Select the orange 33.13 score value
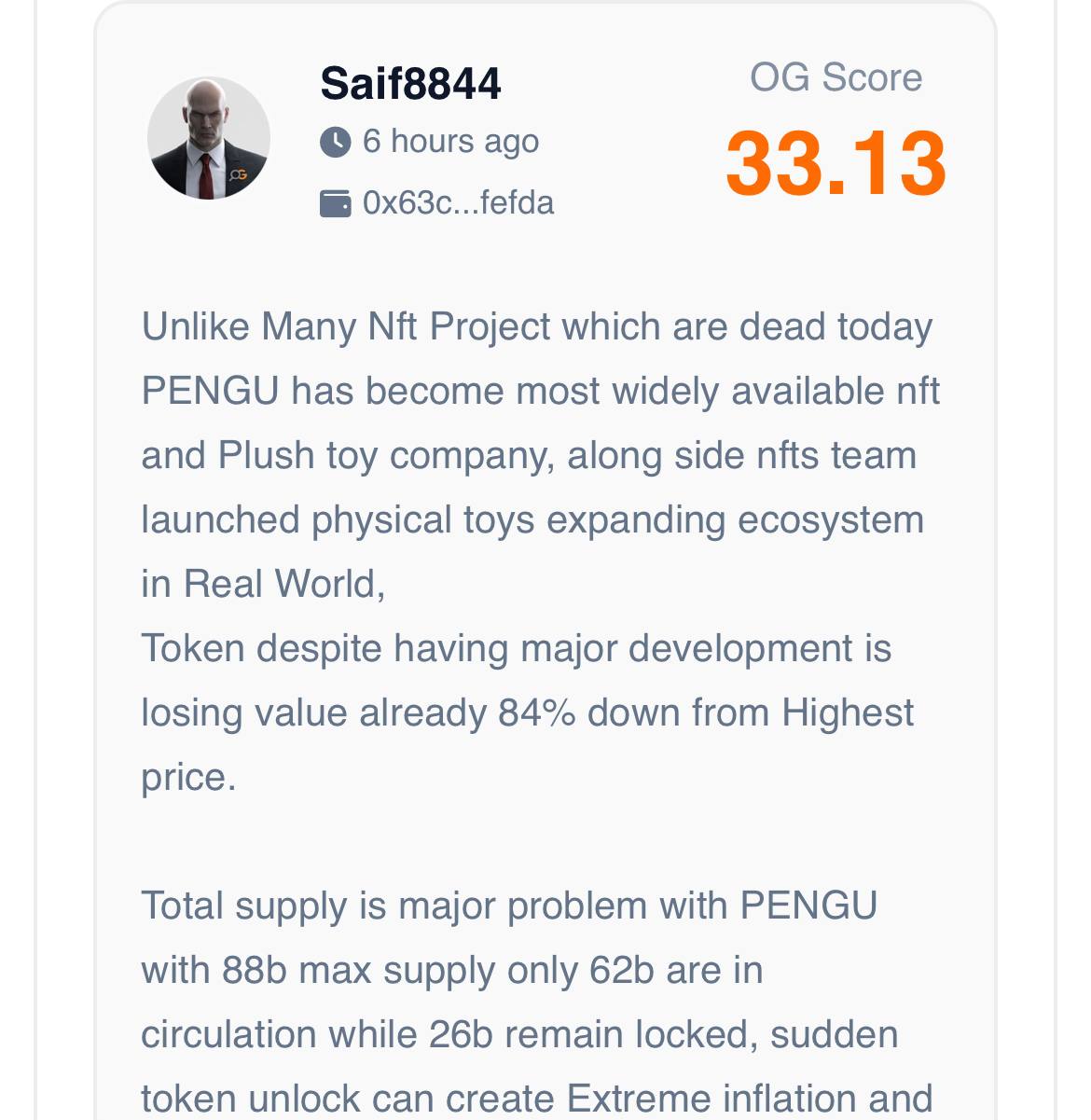Viewport: 1091px width, 1120px height. 836,164
